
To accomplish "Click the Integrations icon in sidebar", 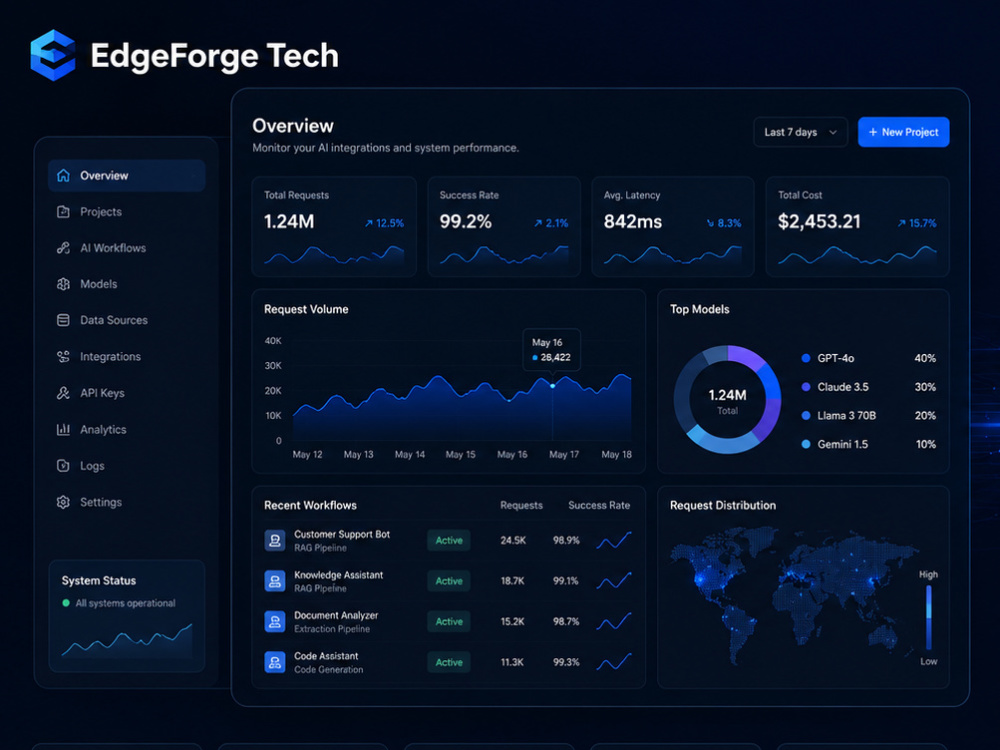I will click(63, 357).
